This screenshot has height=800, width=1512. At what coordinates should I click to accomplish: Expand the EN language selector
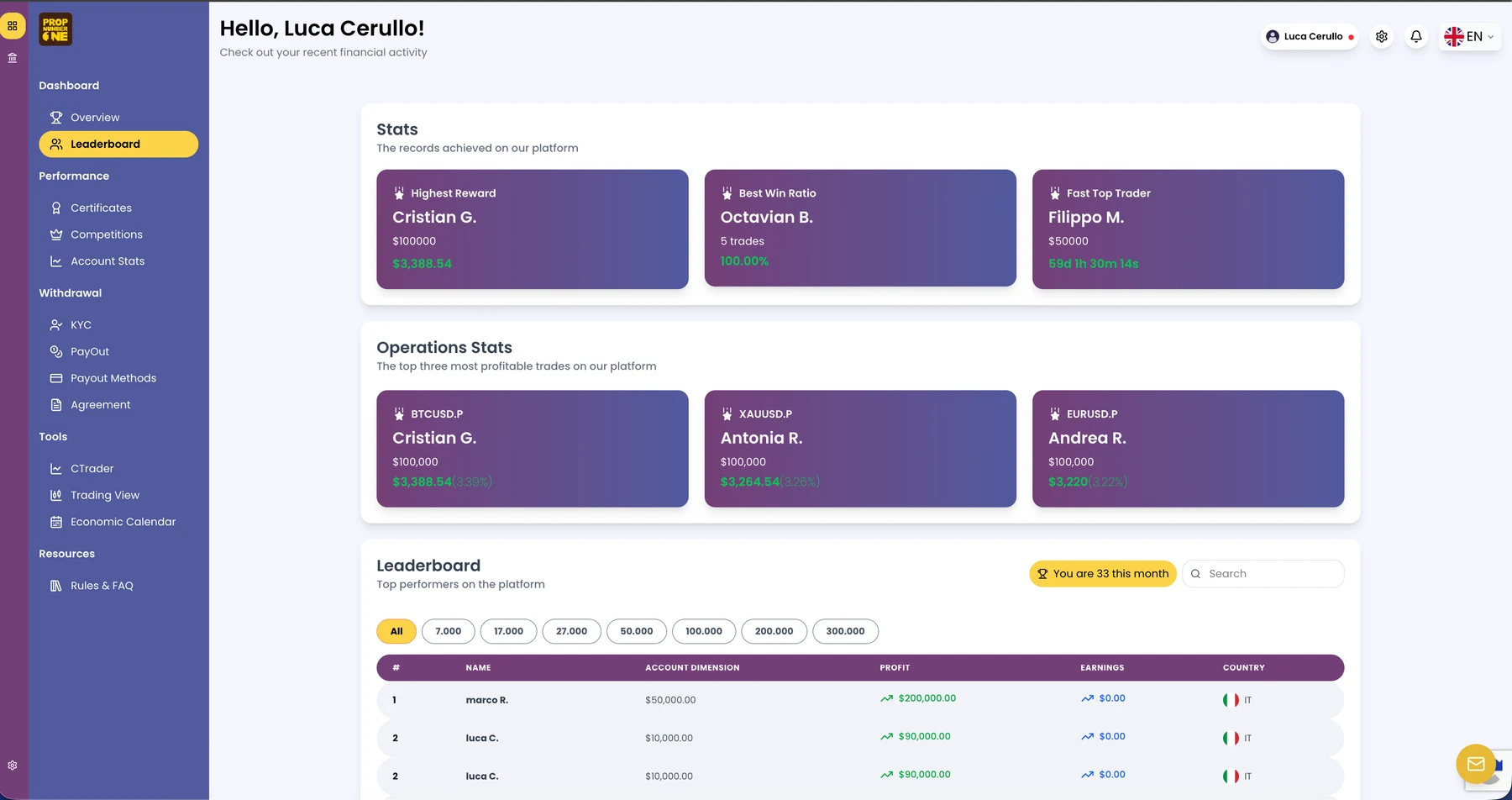[x=1469, y=36]
